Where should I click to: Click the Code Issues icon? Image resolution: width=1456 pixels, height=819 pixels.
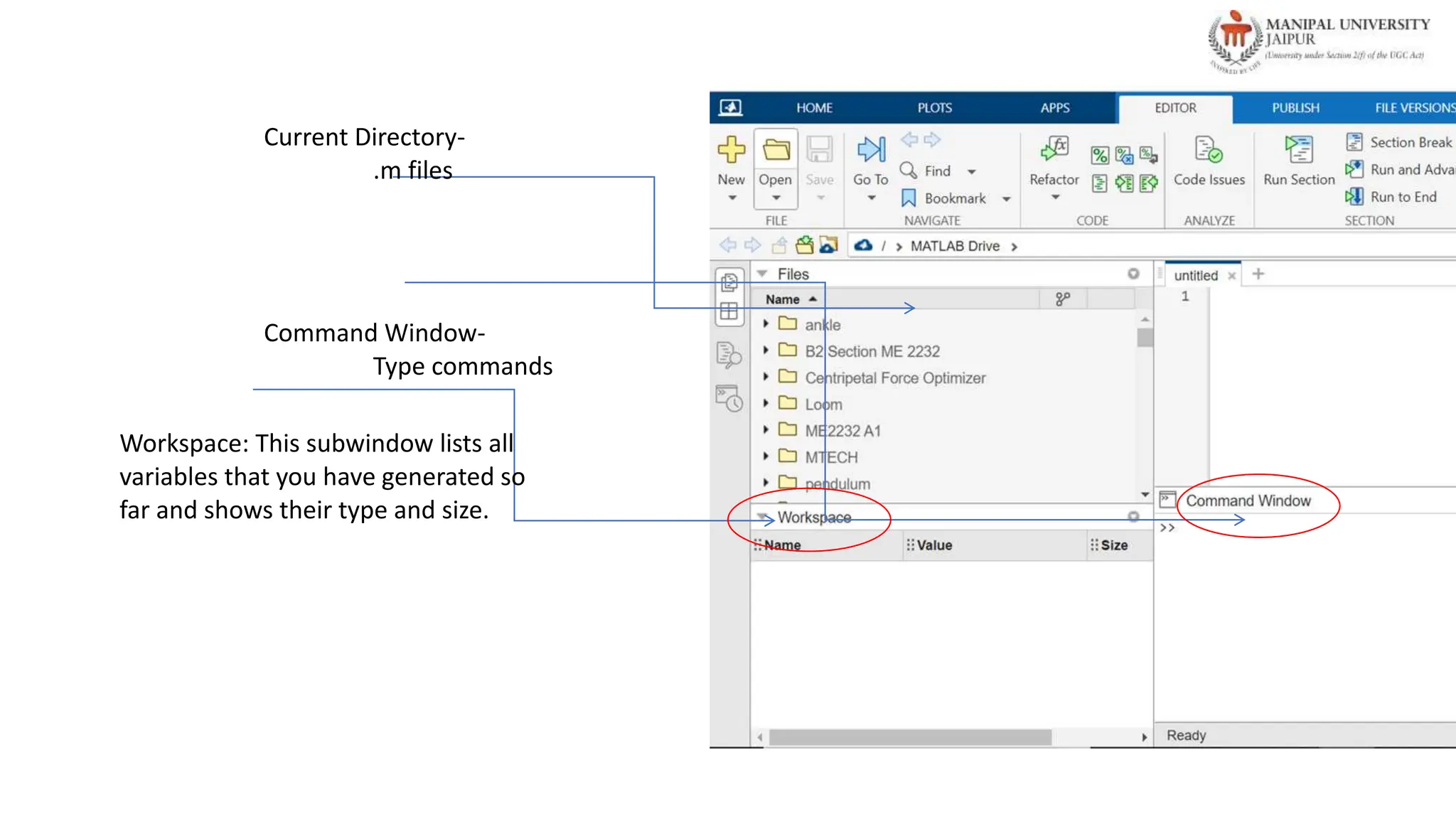point(1208,150)
